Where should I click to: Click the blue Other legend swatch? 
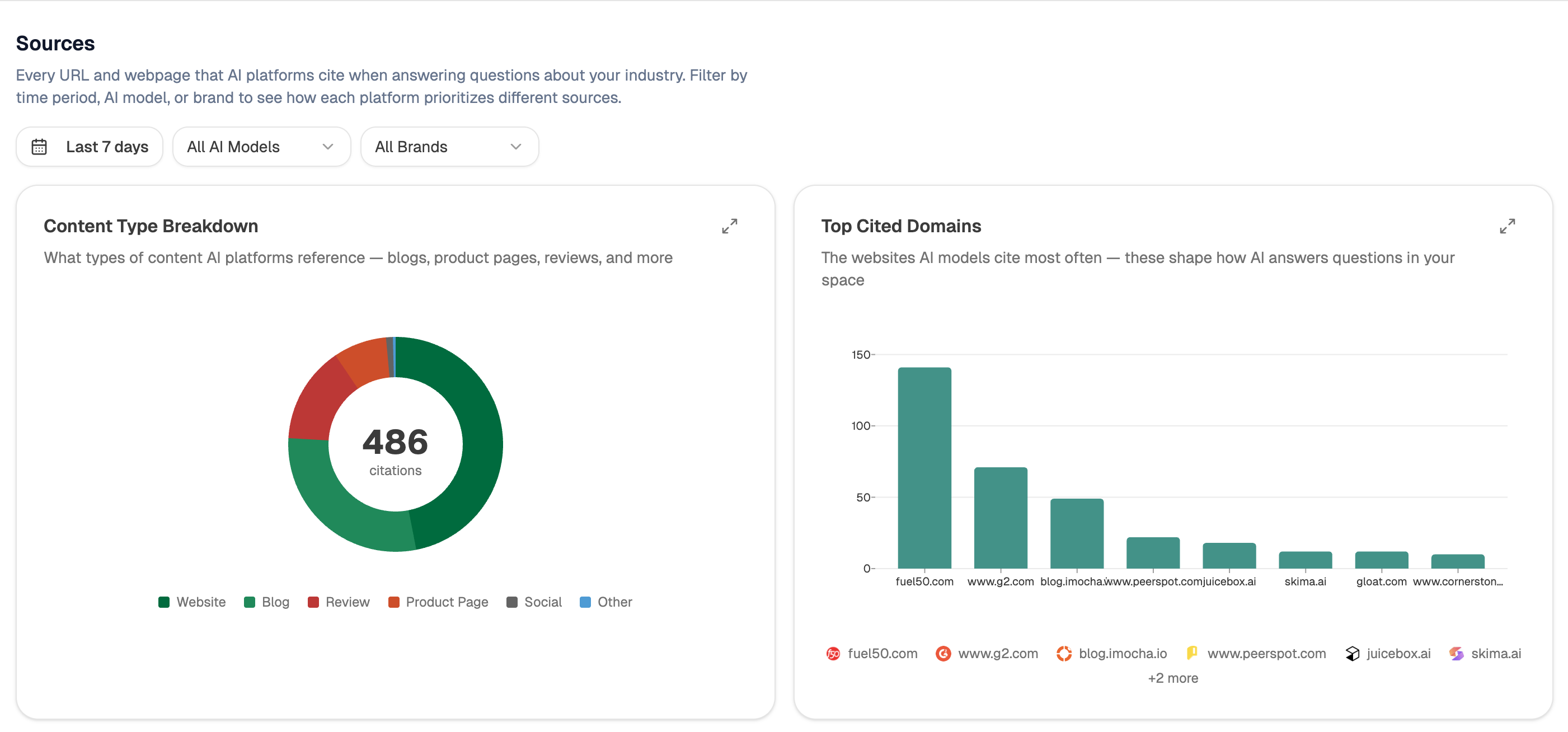(585, 602)
